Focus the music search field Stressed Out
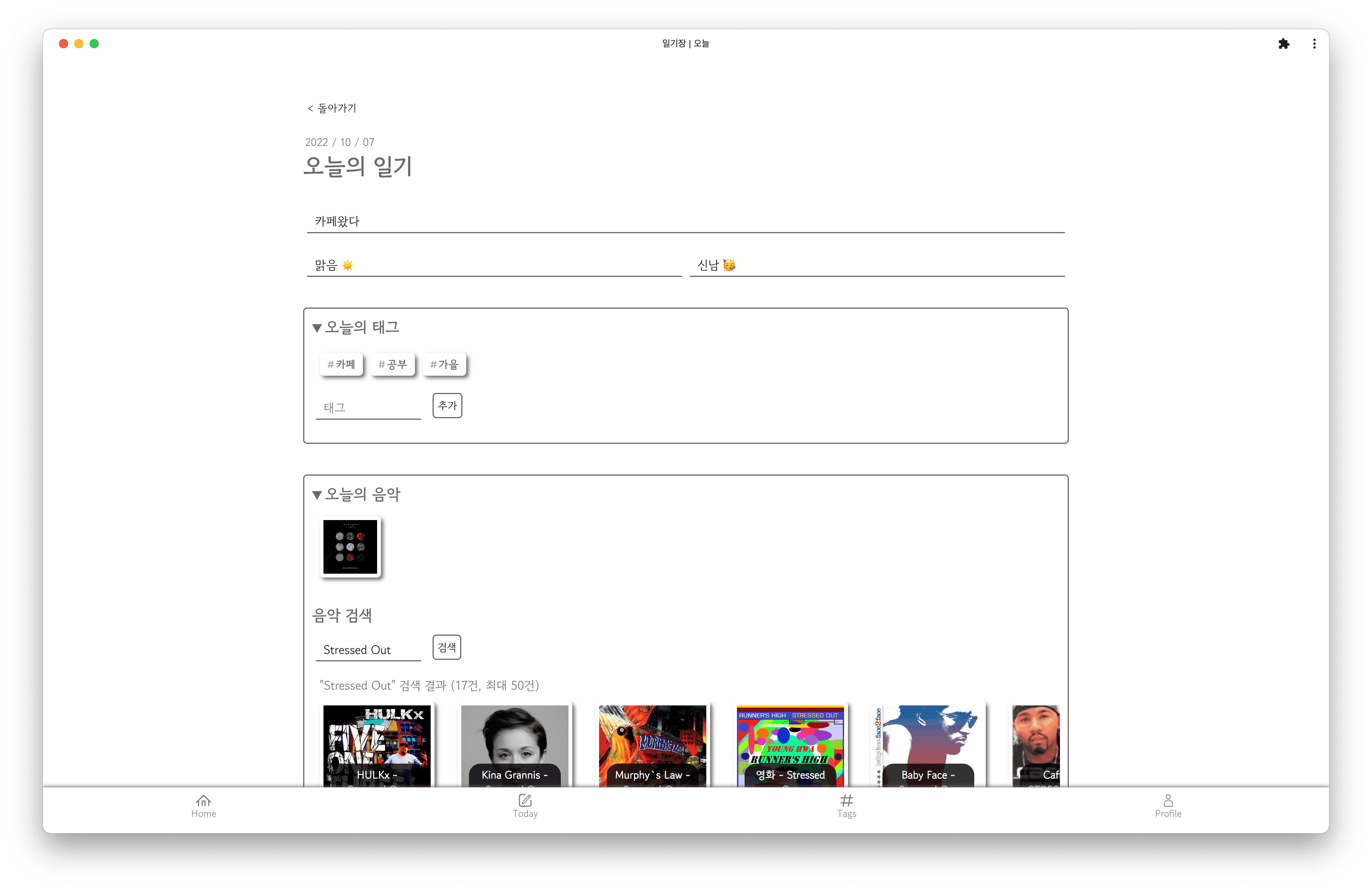 click(368, 650)
